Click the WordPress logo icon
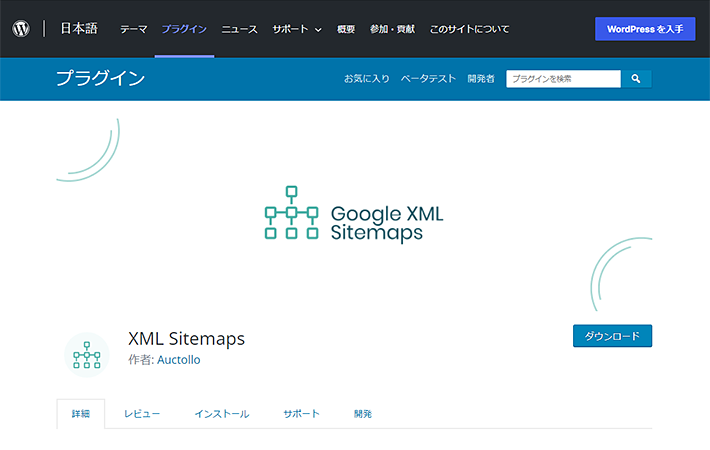This screenshot has width=710, height=450. coord(21,29)
